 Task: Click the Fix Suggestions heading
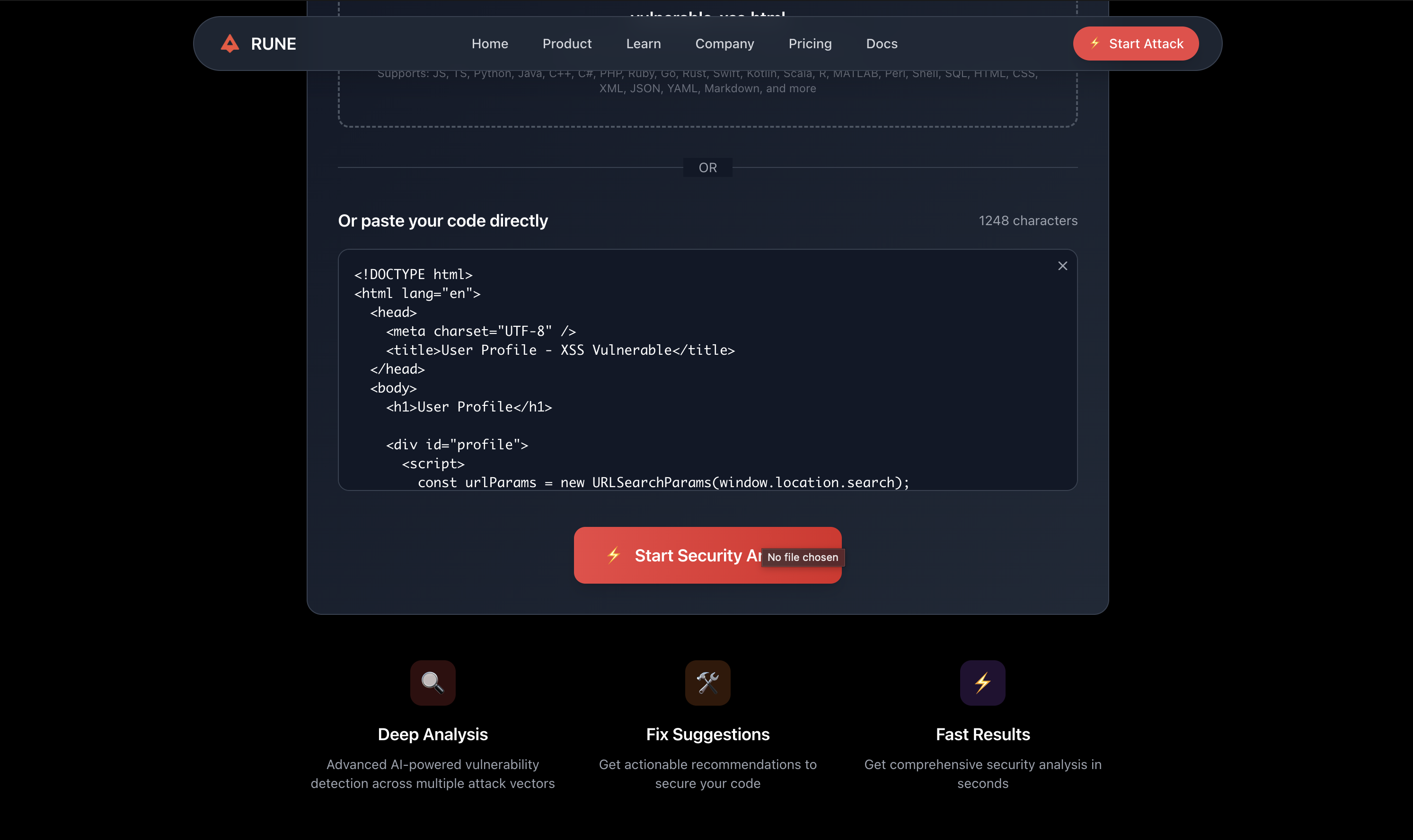(x=707, y=734)
